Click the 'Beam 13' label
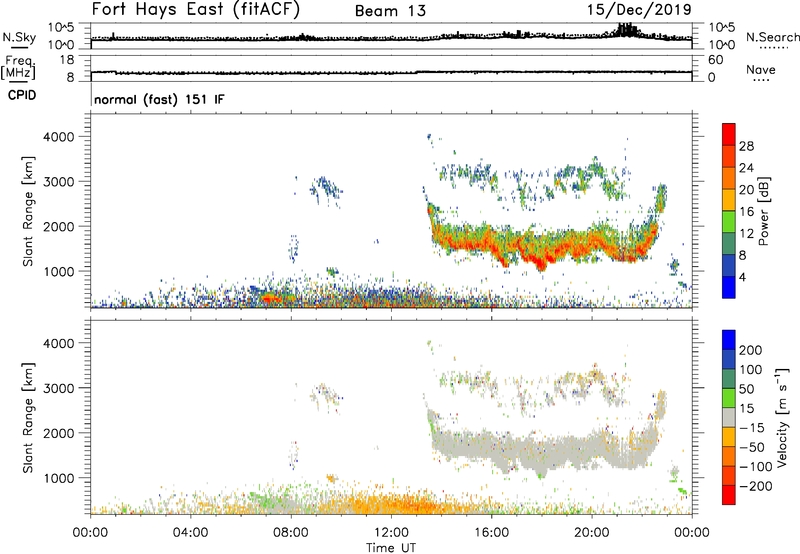800x554 pixels. (390, 11)
